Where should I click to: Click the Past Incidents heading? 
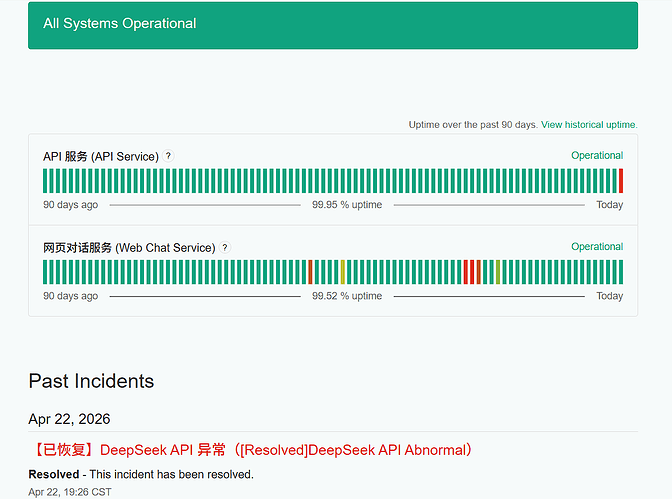tap(91, 381)
